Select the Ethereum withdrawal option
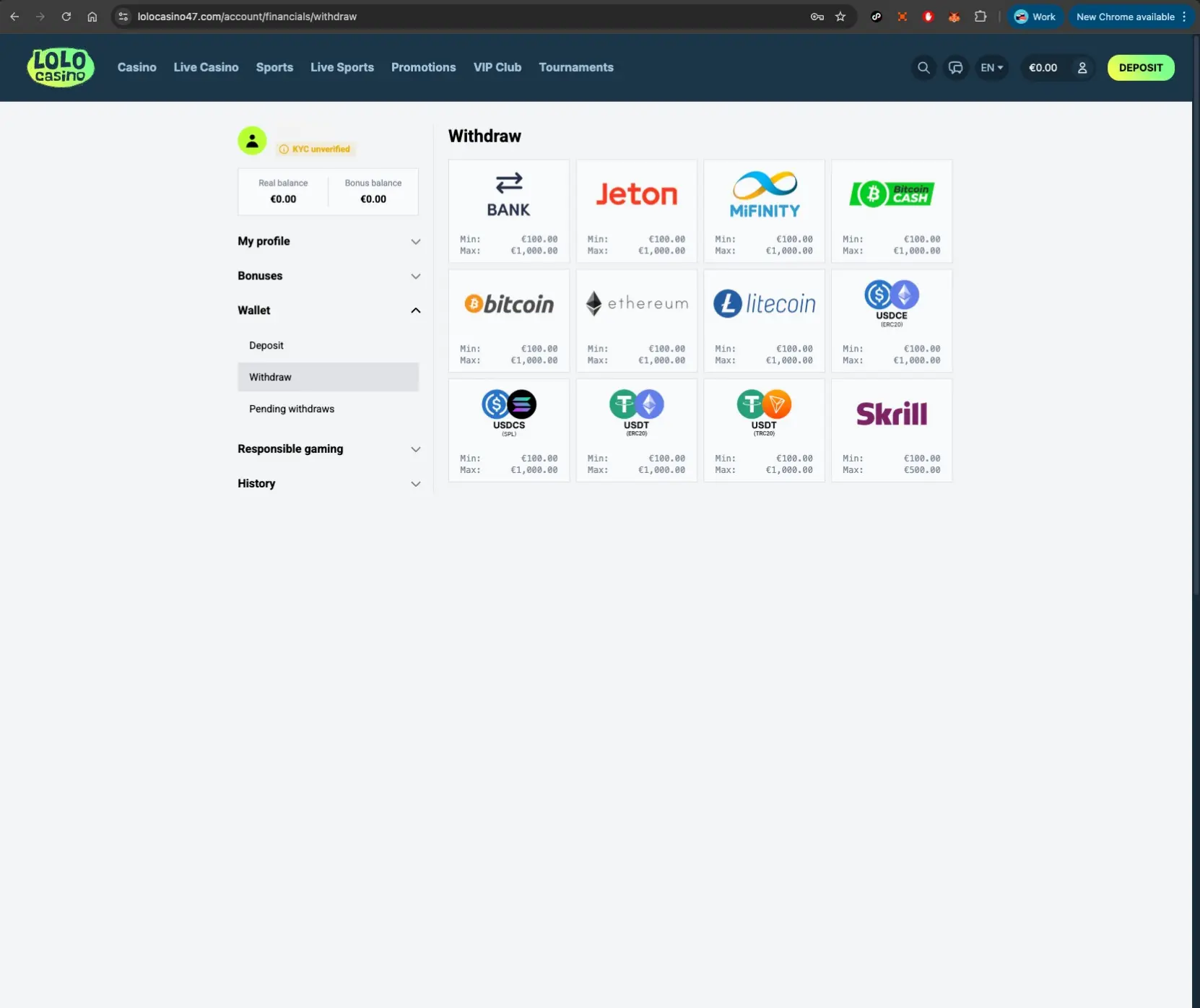Image resolution: width=1200 pixels, height=1008 pixels. point(636,321)
